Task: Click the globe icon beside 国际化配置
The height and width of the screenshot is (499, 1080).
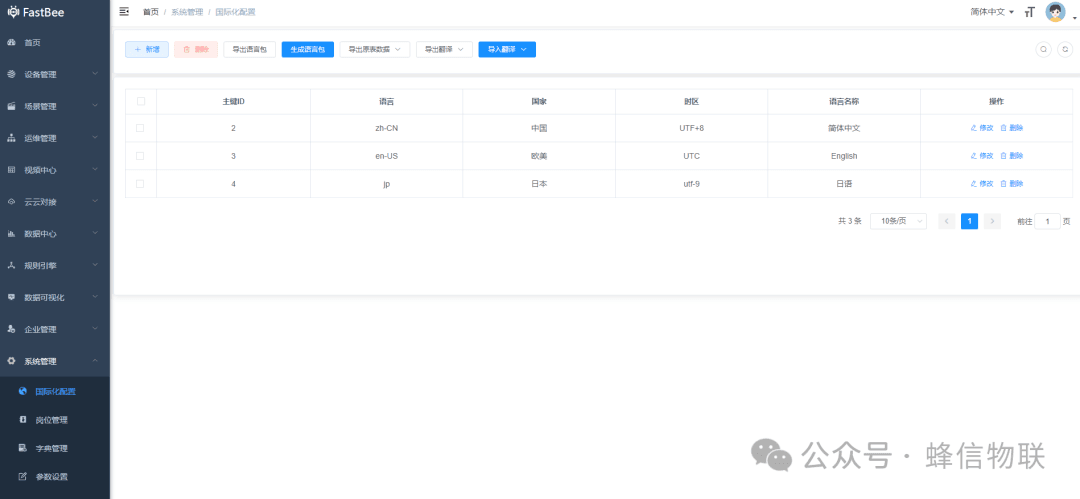Action: pos(23,391)
